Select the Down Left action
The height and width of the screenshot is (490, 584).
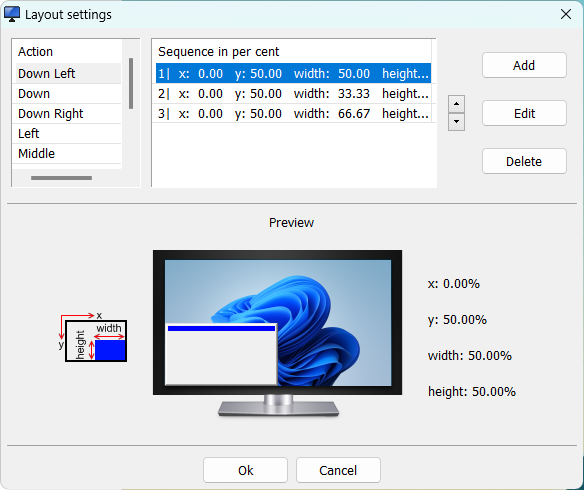(68, 73)
